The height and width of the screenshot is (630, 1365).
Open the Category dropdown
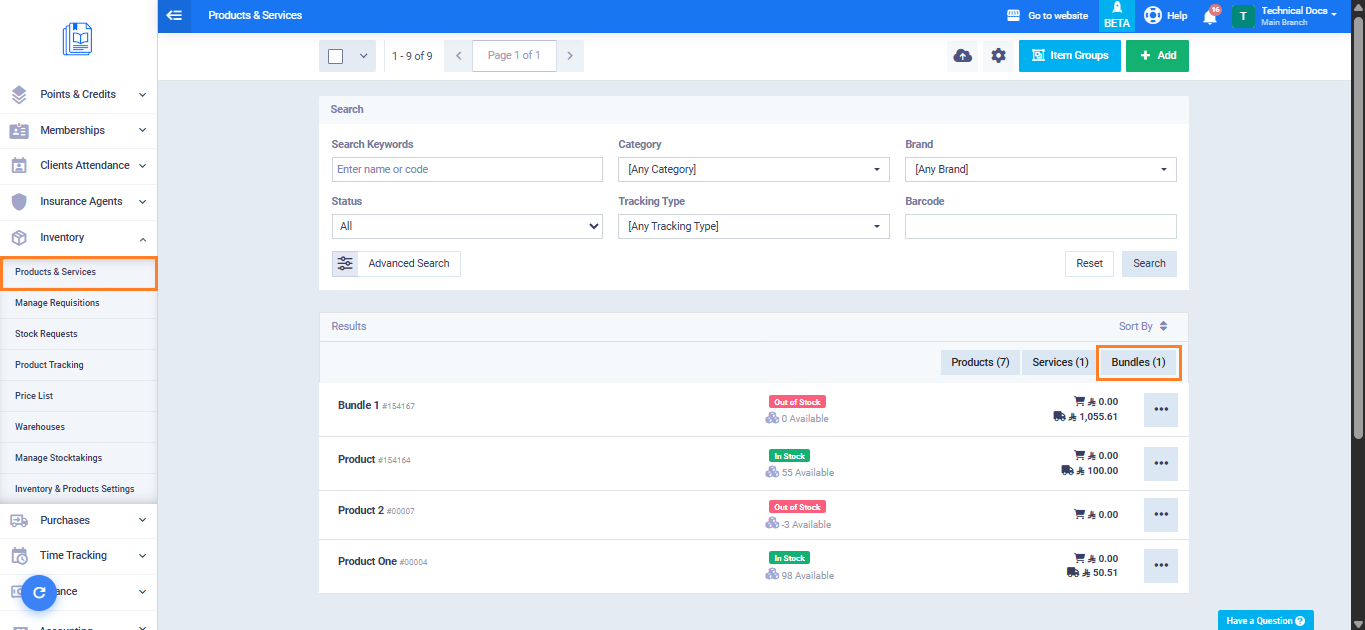click(753, 170)
